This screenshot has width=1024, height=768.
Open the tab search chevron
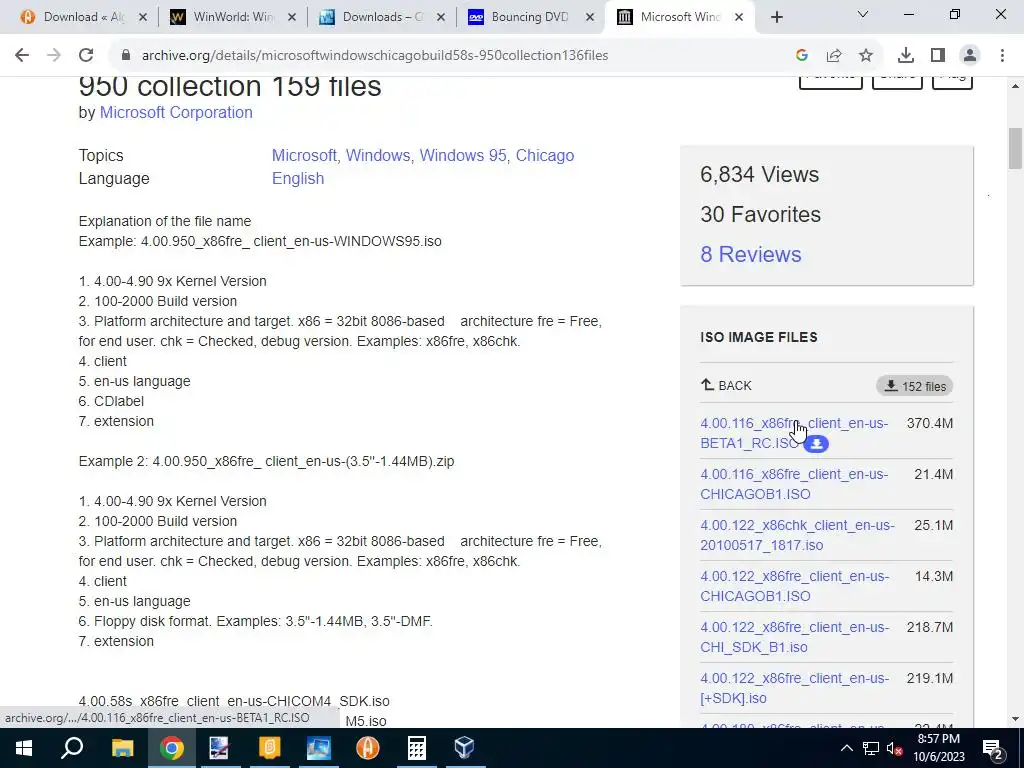click(863, 14)
